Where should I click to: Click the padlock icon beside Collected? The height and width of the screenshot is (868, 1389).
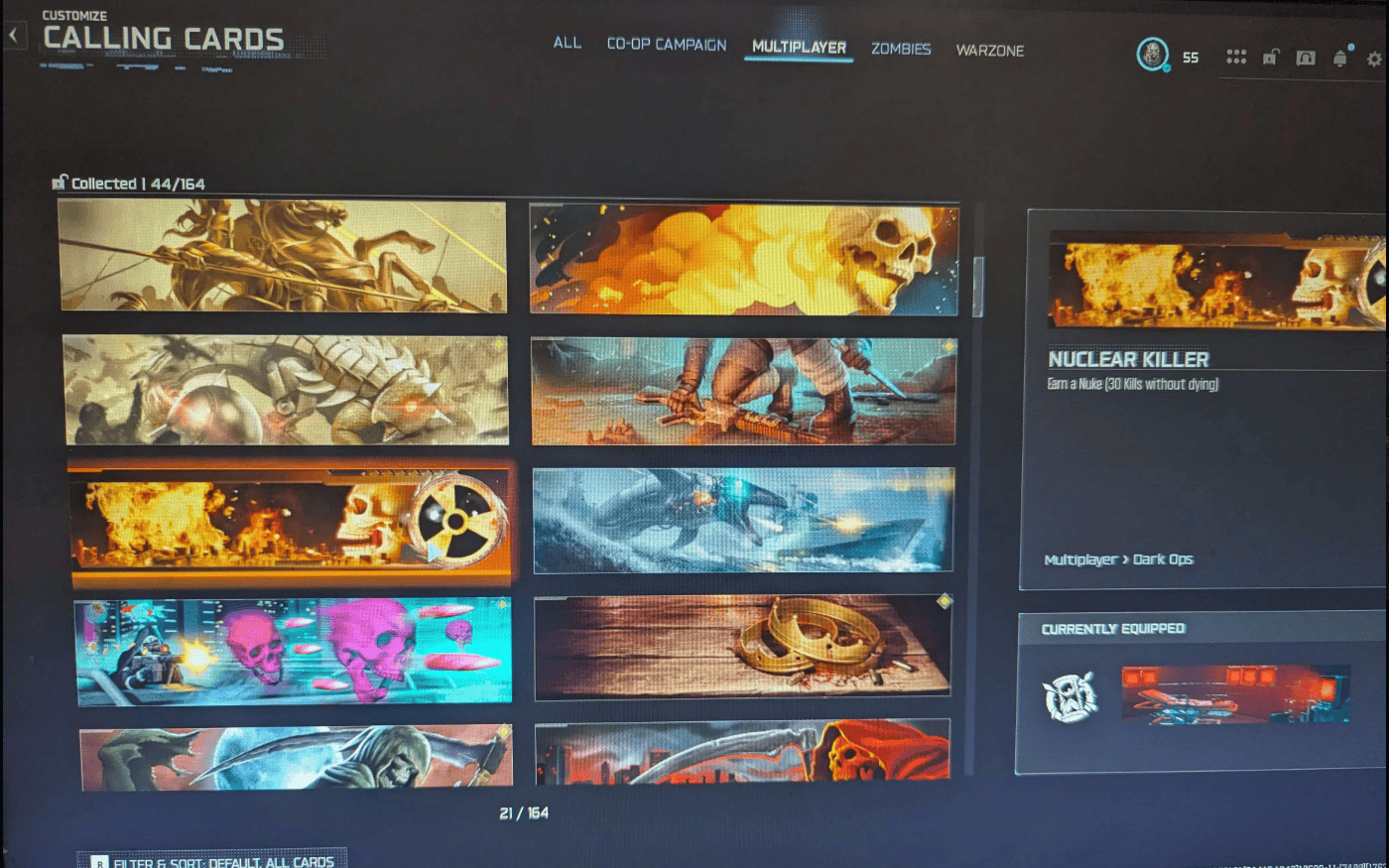60,183
